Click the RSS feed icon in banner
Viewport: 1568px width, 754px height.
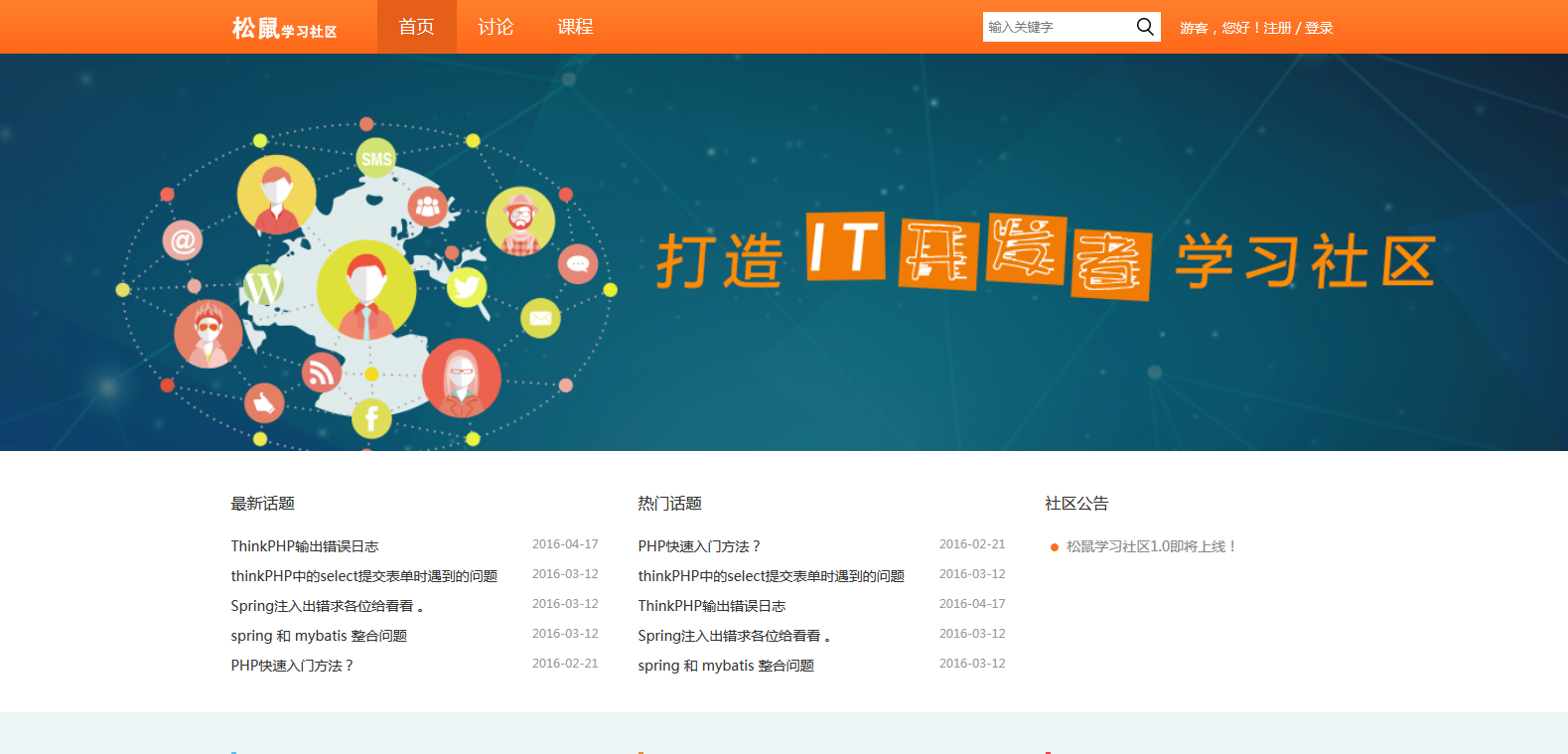[321, 373]
